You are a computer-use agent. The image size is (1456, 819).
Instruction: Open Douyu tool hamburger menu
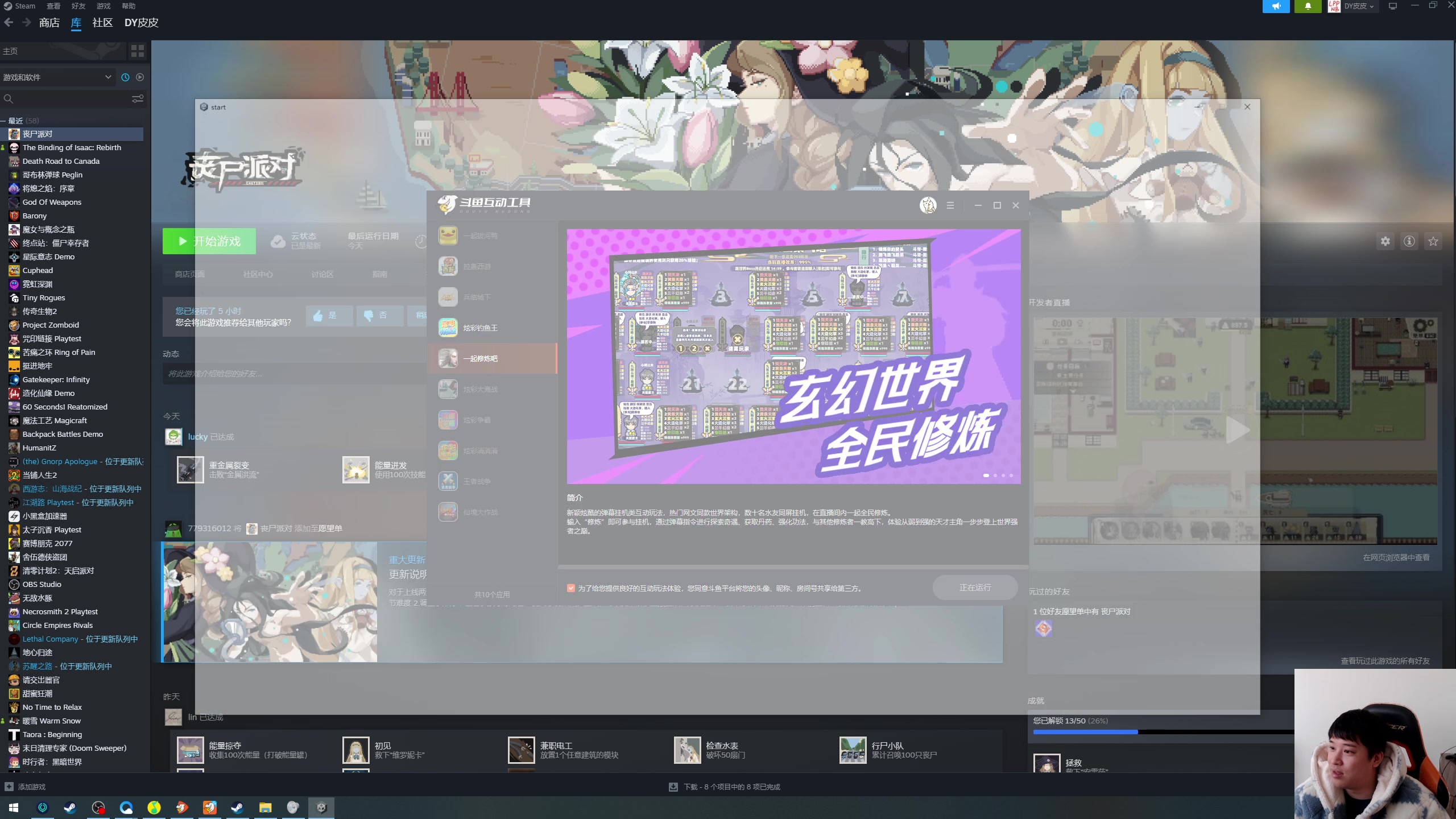click(950, 205)
